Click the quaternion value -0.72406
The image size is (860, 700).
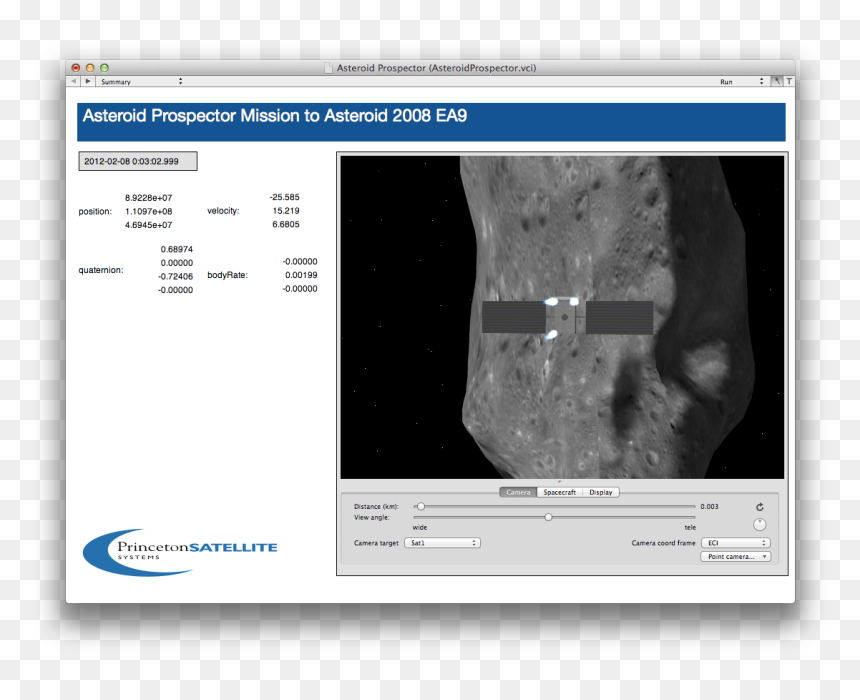click(x=176, y=276)
